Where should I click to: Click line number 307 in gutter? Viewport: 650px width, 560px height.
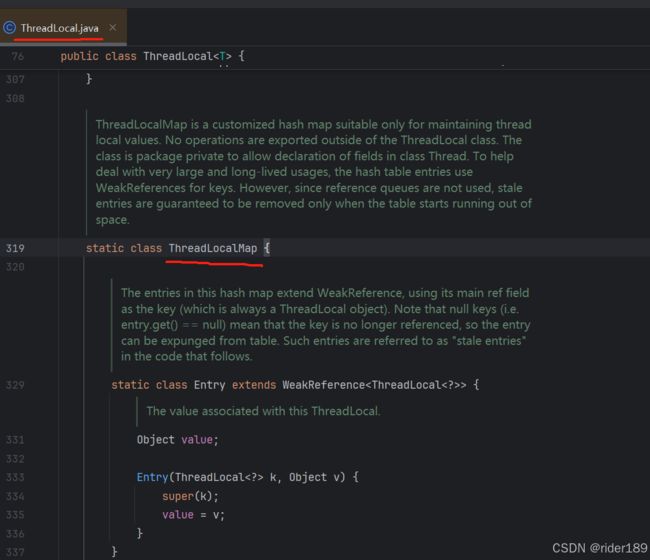click(15, 79)
